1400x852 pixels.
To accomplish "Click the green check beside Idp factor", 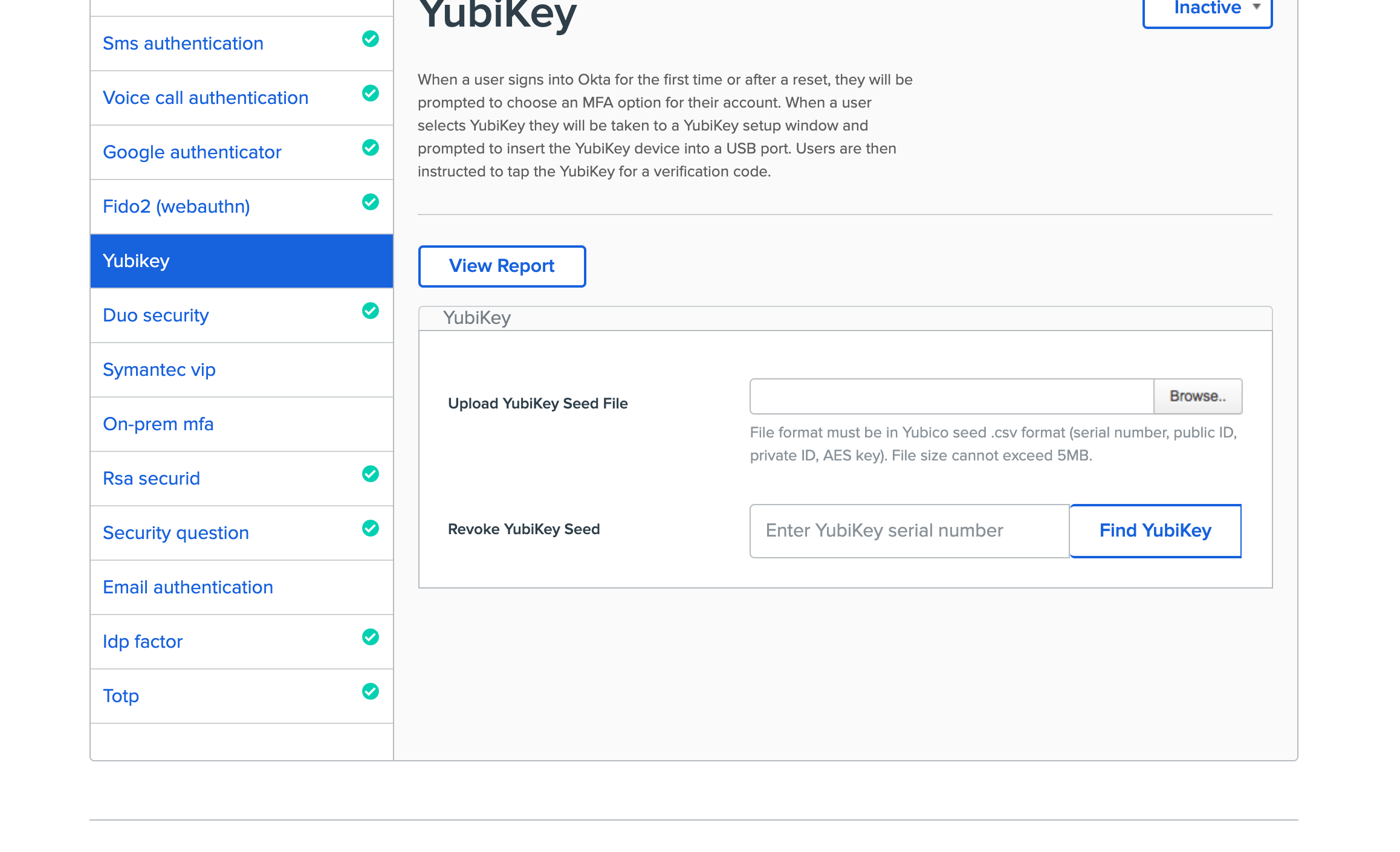I will [x=369, y=637].
